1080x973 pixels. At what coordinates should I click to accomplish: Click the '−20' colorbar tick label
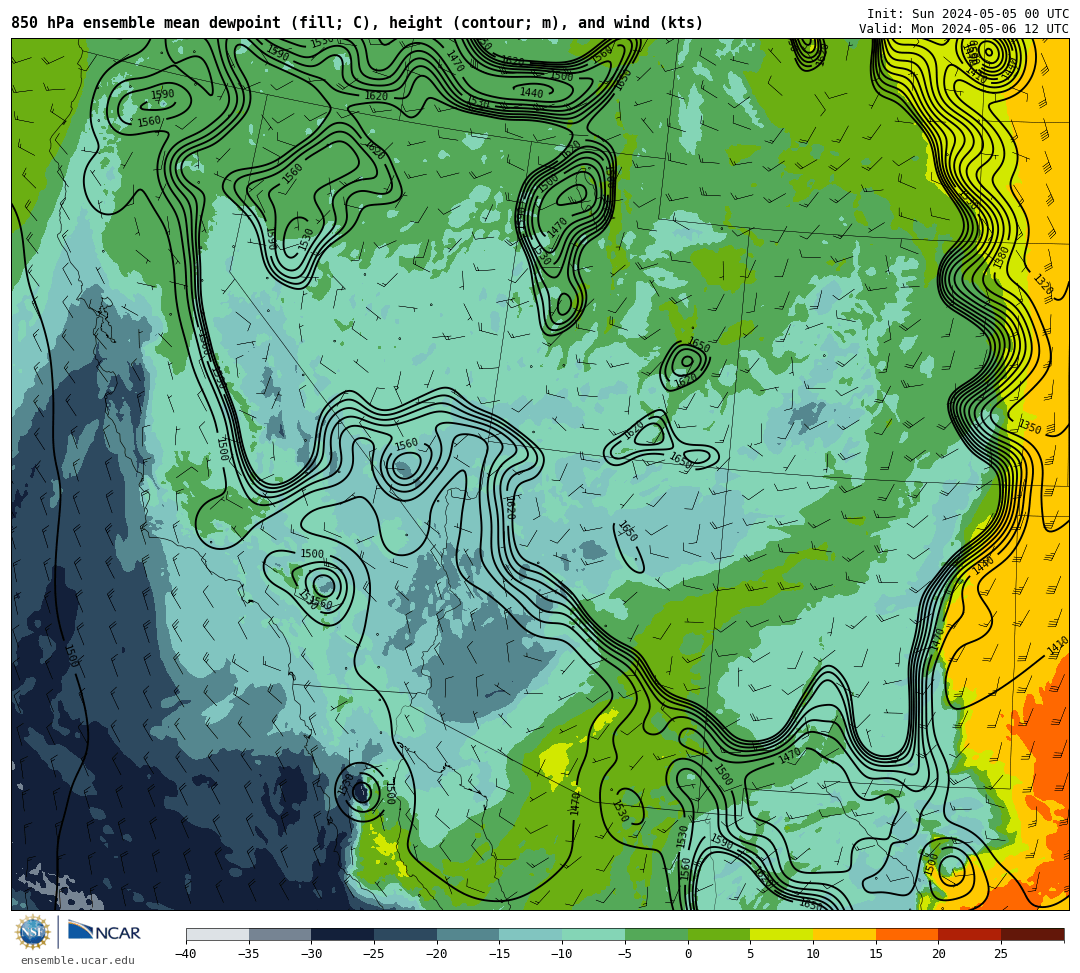tap(436, 954)
